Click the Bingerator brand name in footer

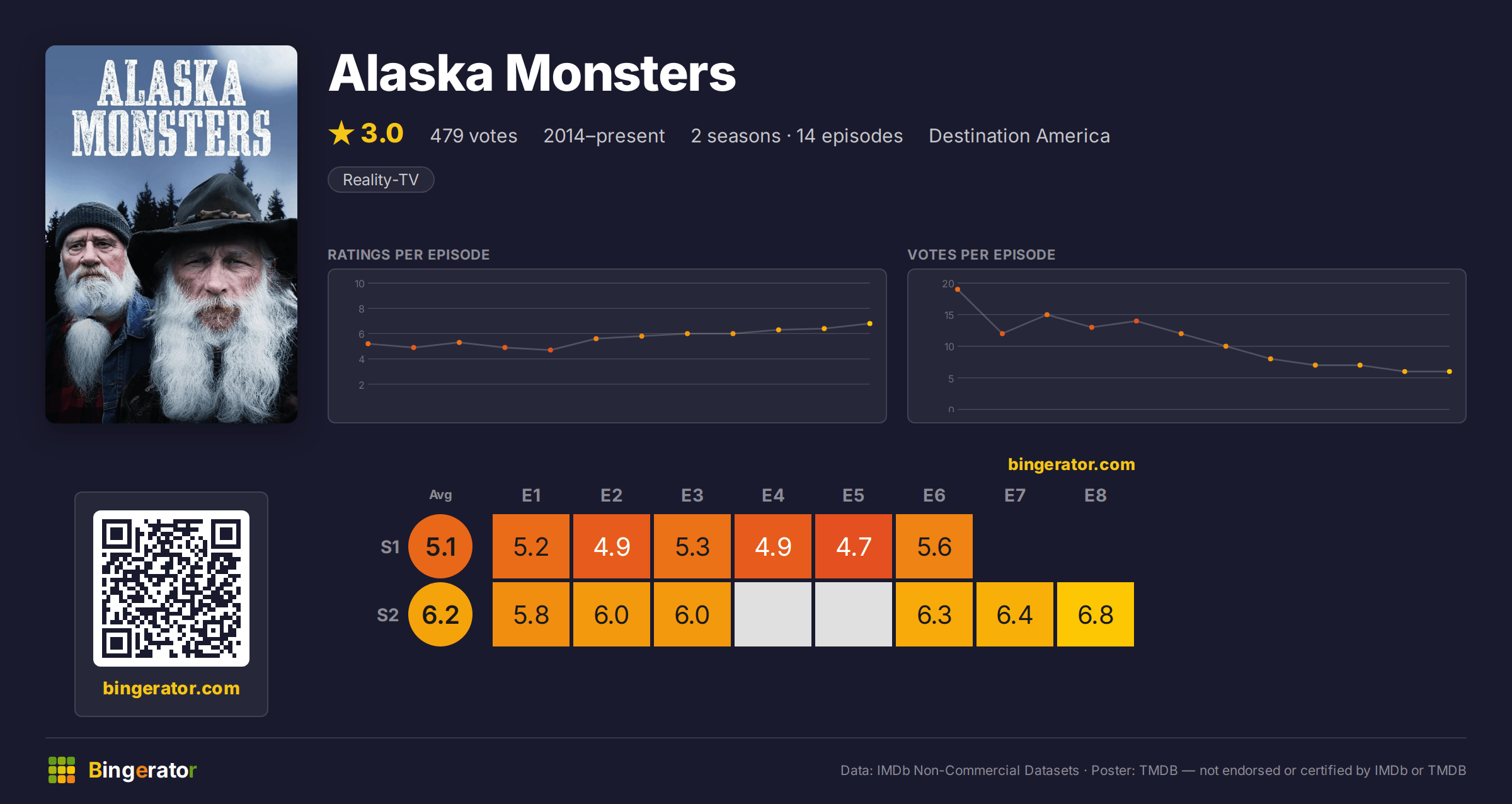(x=142, y=770)
